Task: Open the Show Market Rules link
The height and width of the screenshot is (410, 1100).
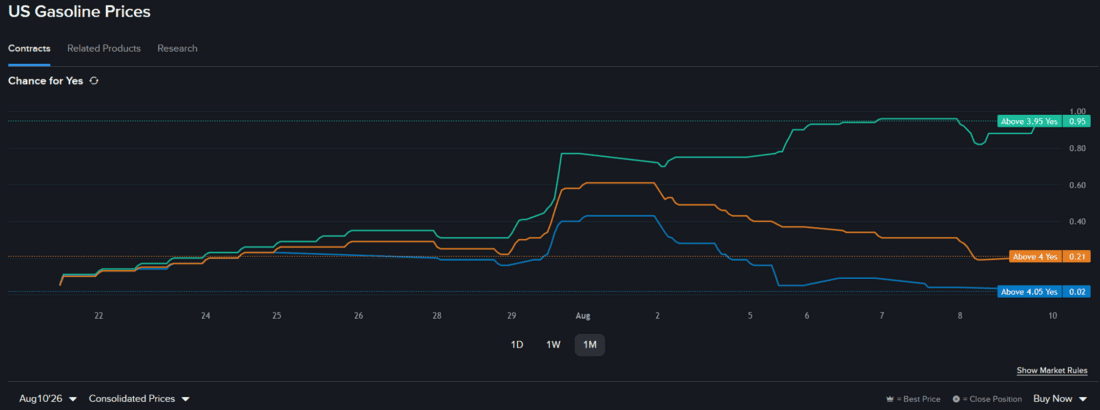Action: click(x=1052, y=371)
